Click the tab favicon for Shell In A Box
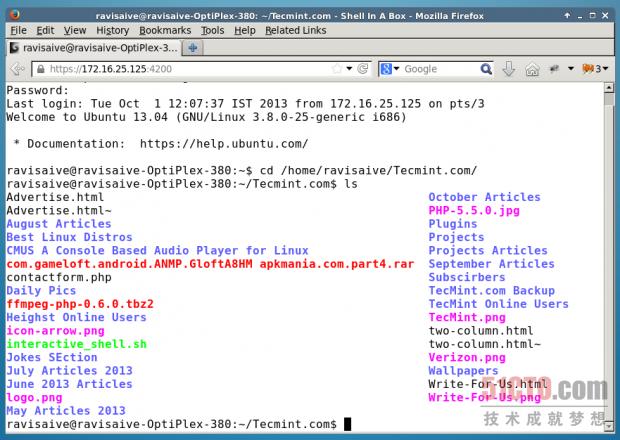This screenshot has height=440, width=620. point(14,48)
